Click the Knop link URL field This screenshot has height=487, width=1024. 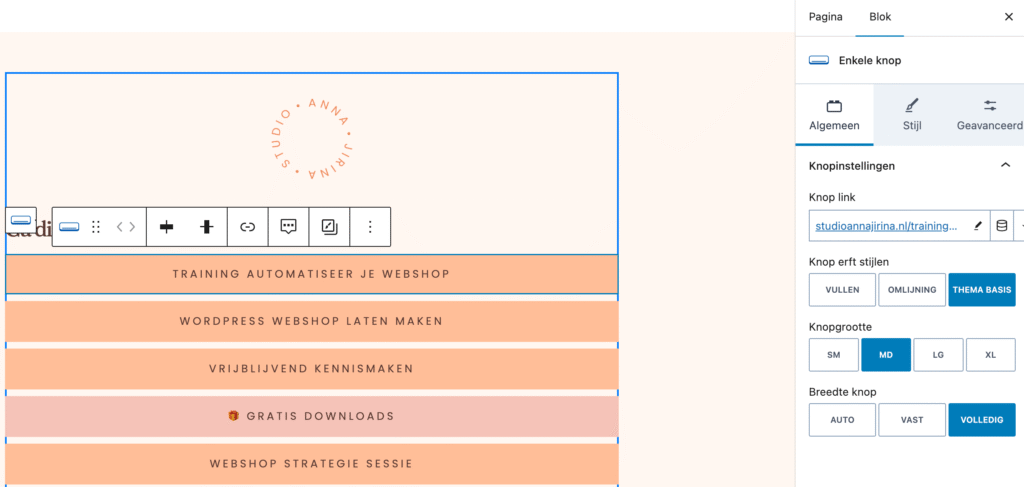[x=887, y=227]
